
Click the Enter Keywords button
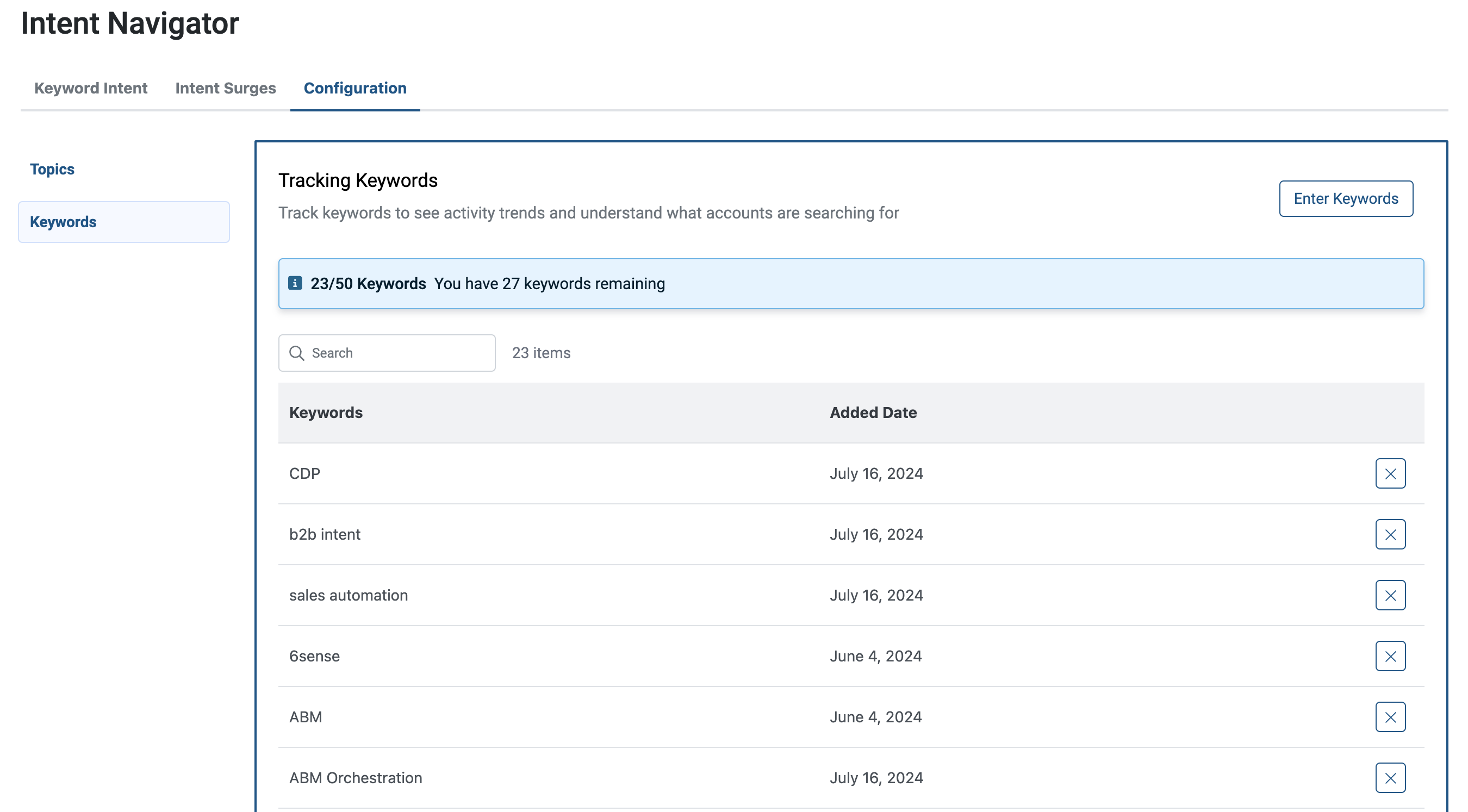coord(1346,199)
